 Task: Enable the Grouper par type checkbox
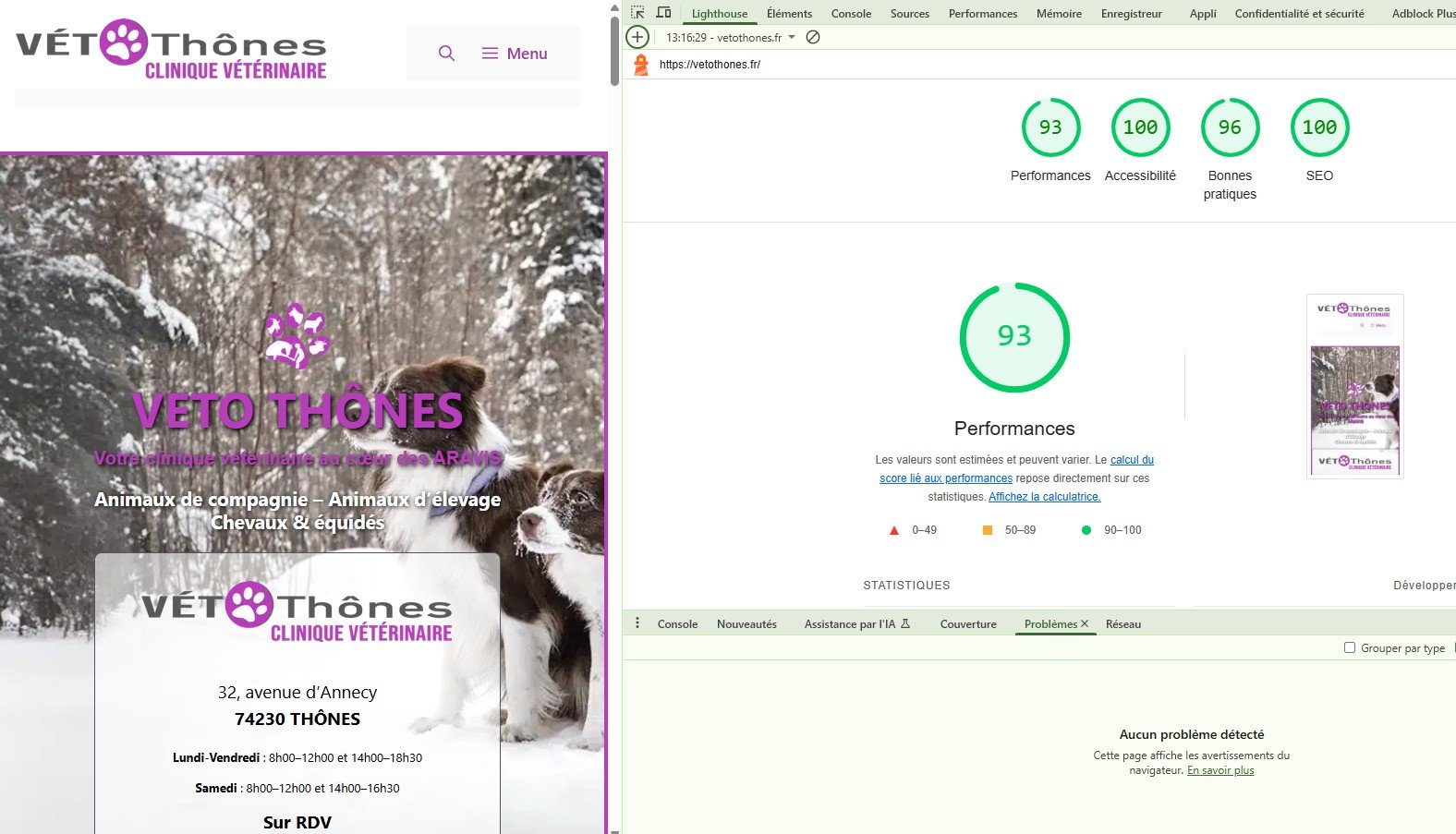tap(1350, 647)
